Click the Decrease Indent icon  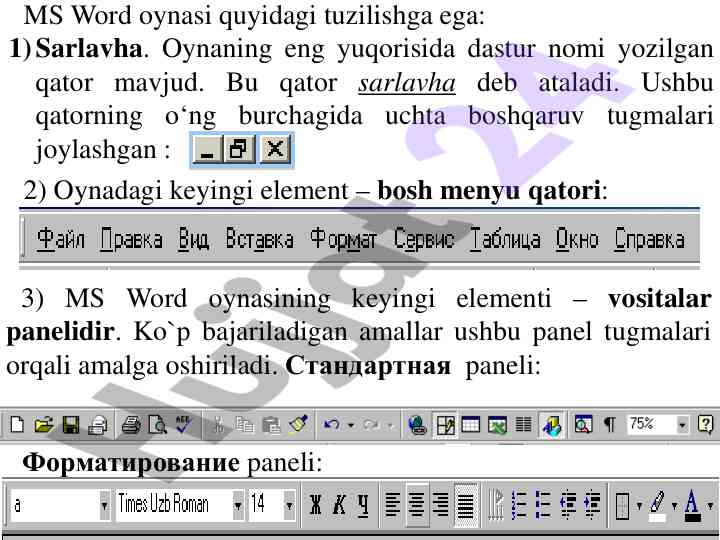pyautogui.click(x=568, y=505)
